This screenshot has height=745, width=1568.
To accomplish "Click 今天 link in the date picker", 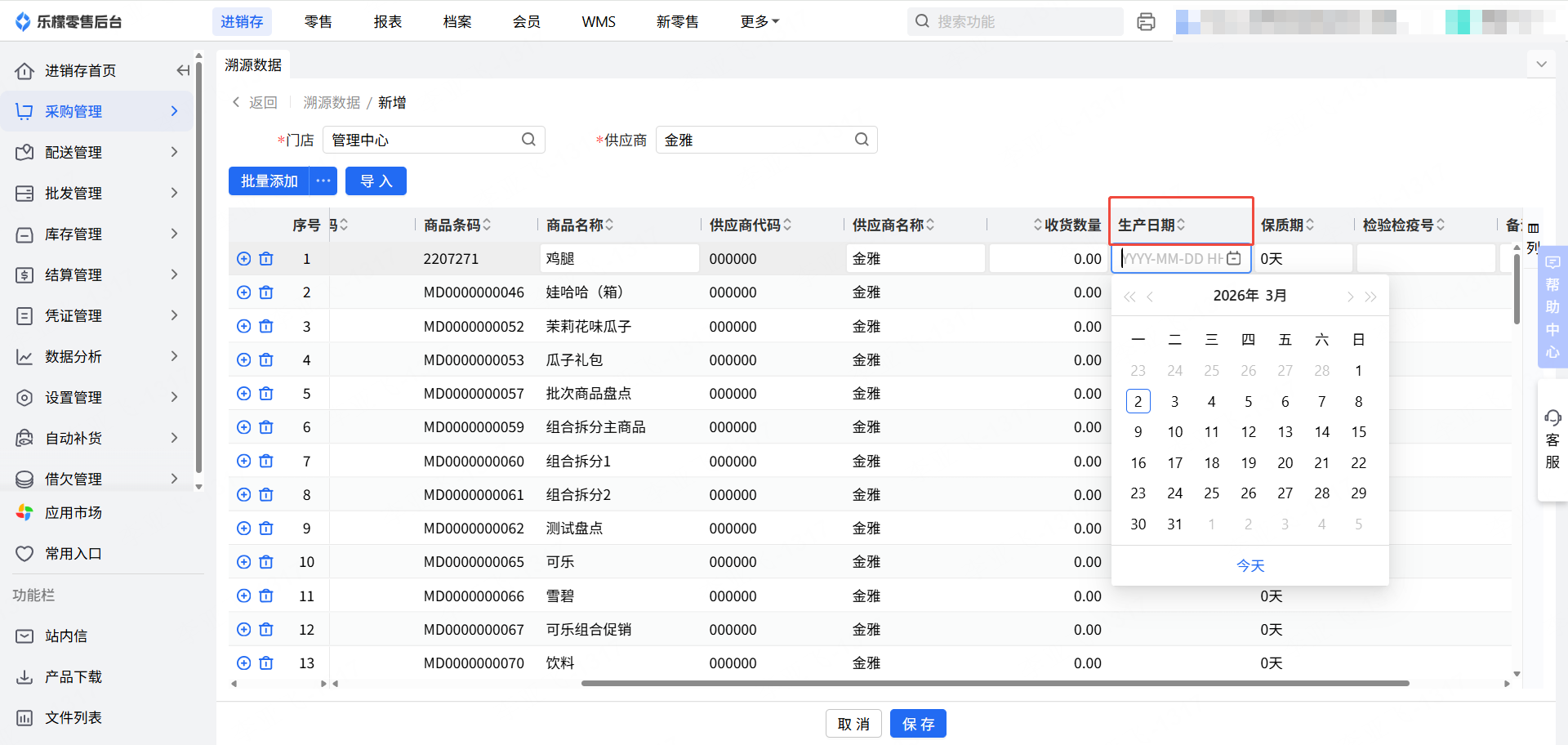I will coord(1249,565).
